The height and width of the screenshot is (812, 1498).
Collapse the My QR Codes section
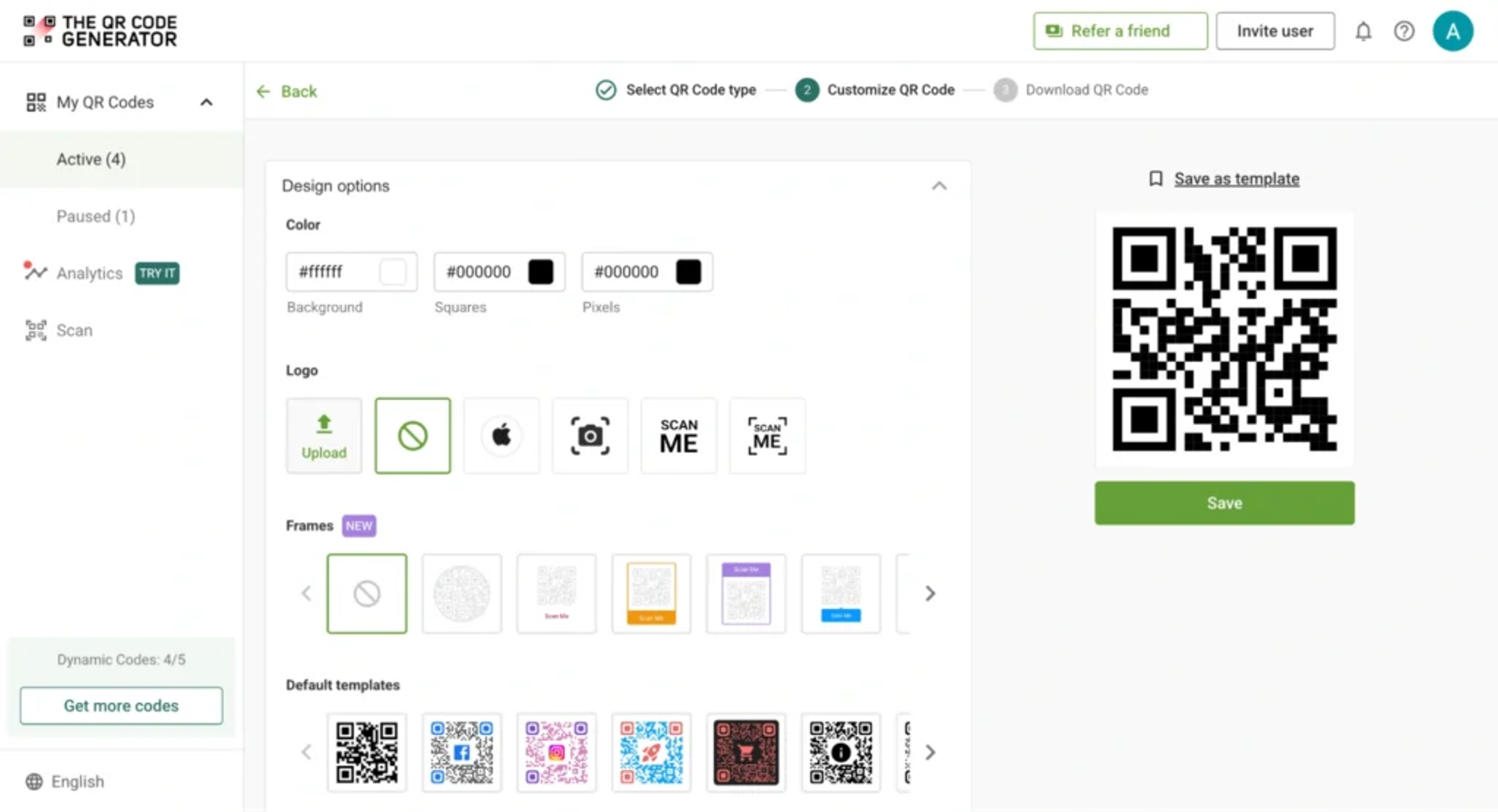[x=206, y=102]
